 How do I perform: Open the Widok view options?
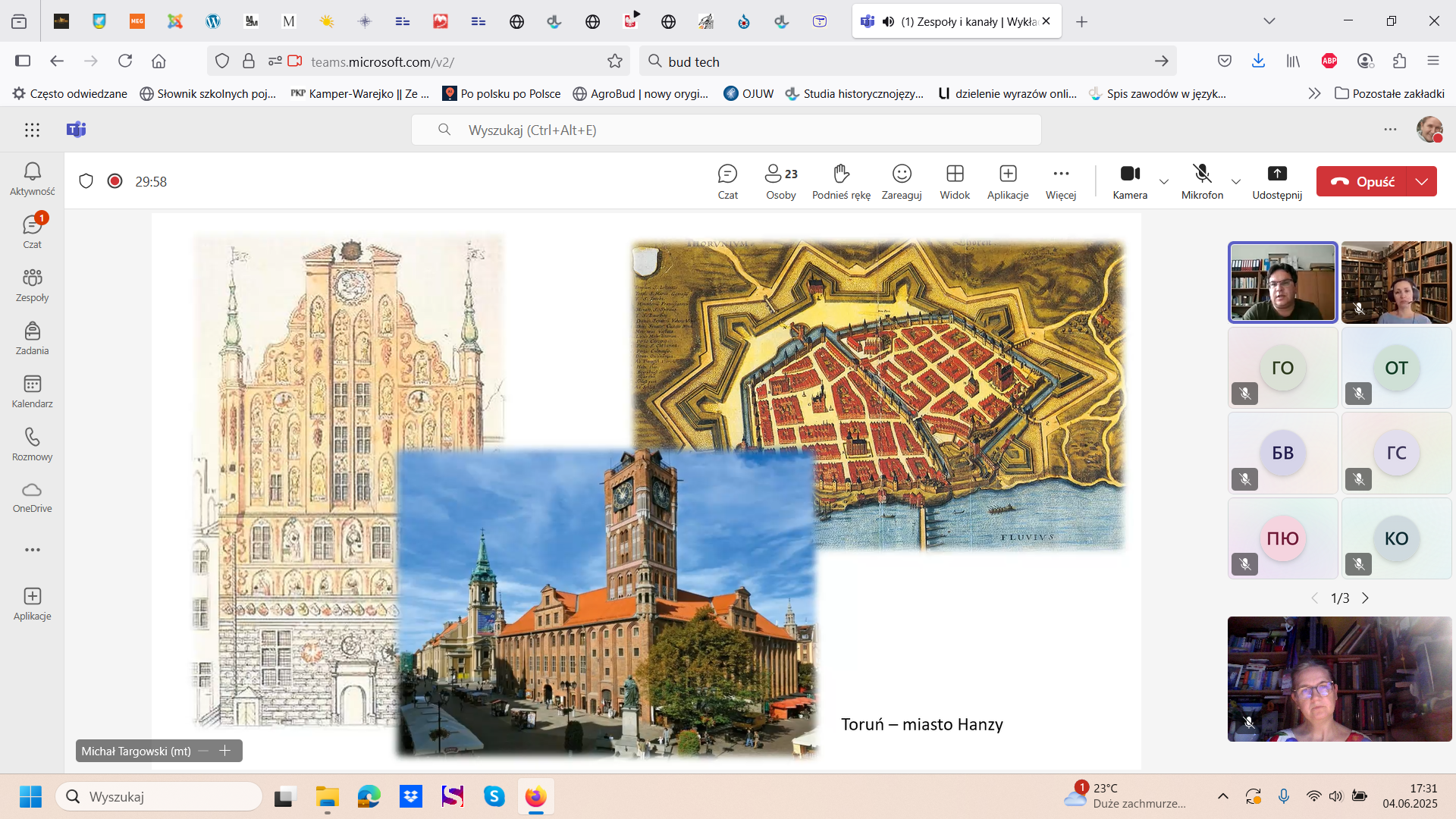[955, 181]
